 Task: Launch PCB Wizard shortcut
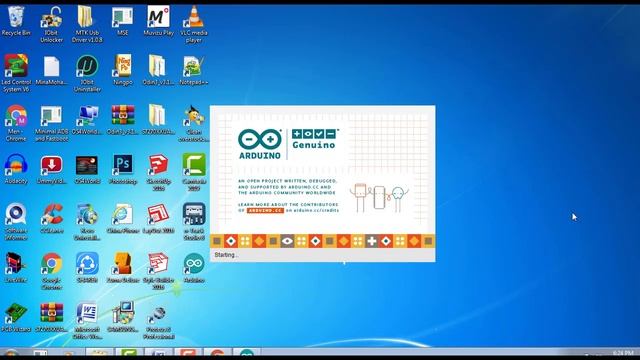pos(16,317)
